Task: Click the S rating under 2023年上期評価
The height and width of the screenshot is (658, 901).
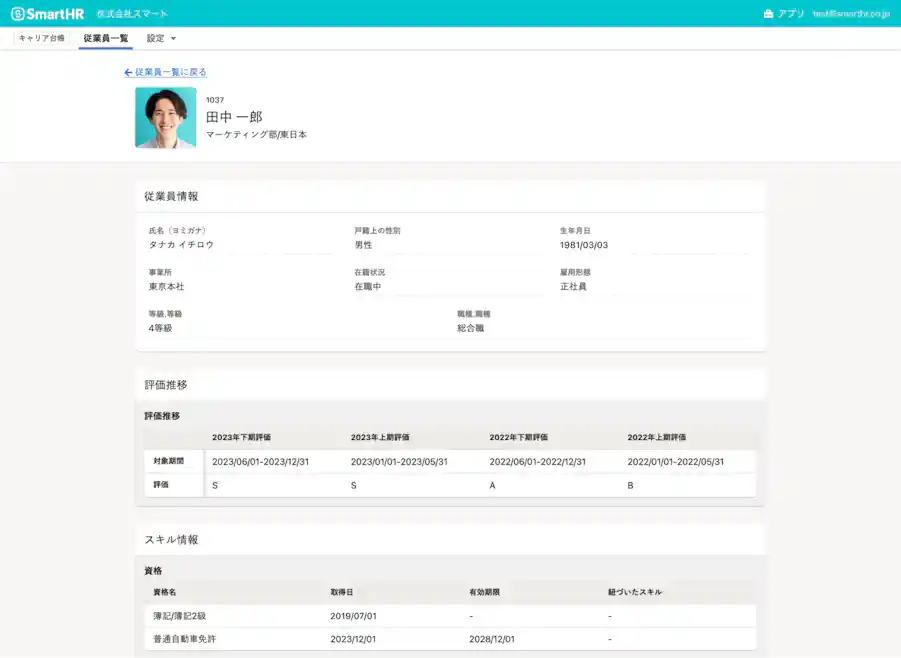Action: (351, 483)
